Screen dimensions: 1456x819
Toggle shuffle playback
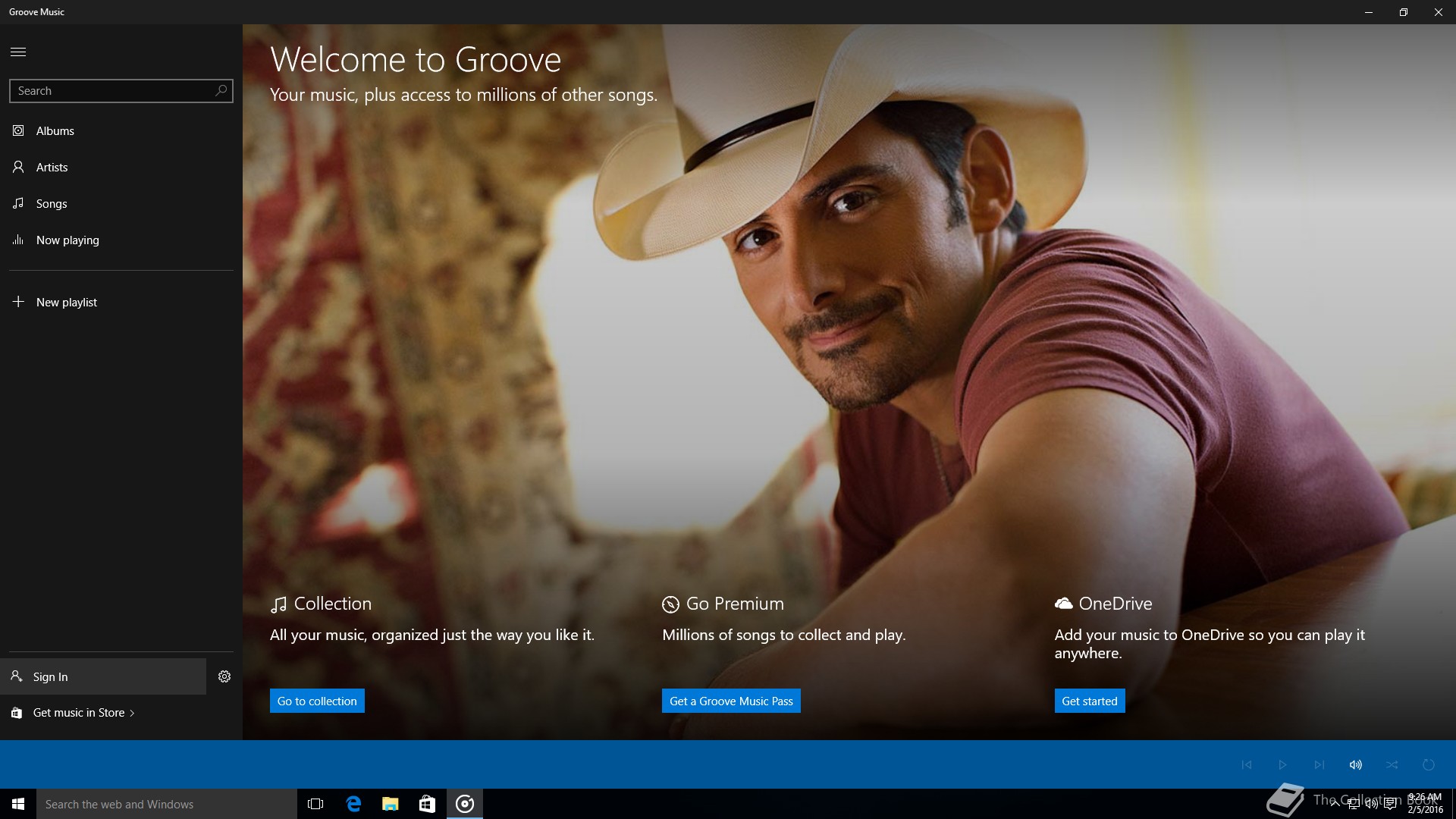click(x=1392, y=764)
